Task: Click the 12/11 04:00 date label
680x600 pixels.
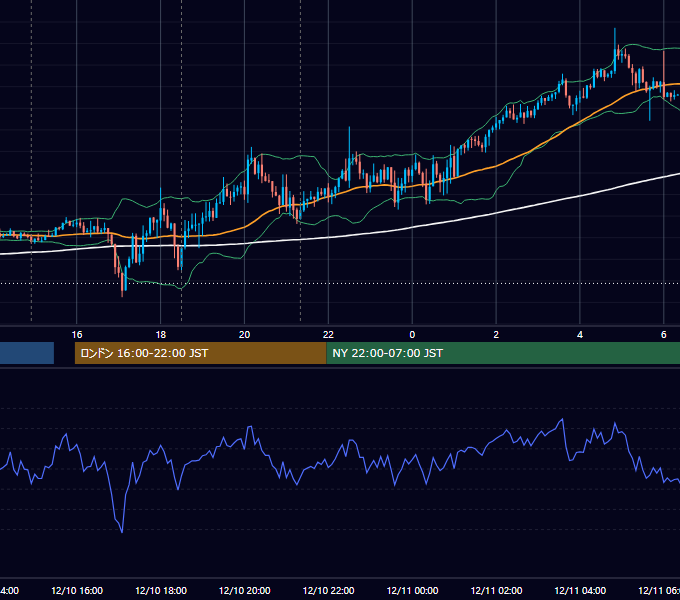Action: (x=580, y=590)
